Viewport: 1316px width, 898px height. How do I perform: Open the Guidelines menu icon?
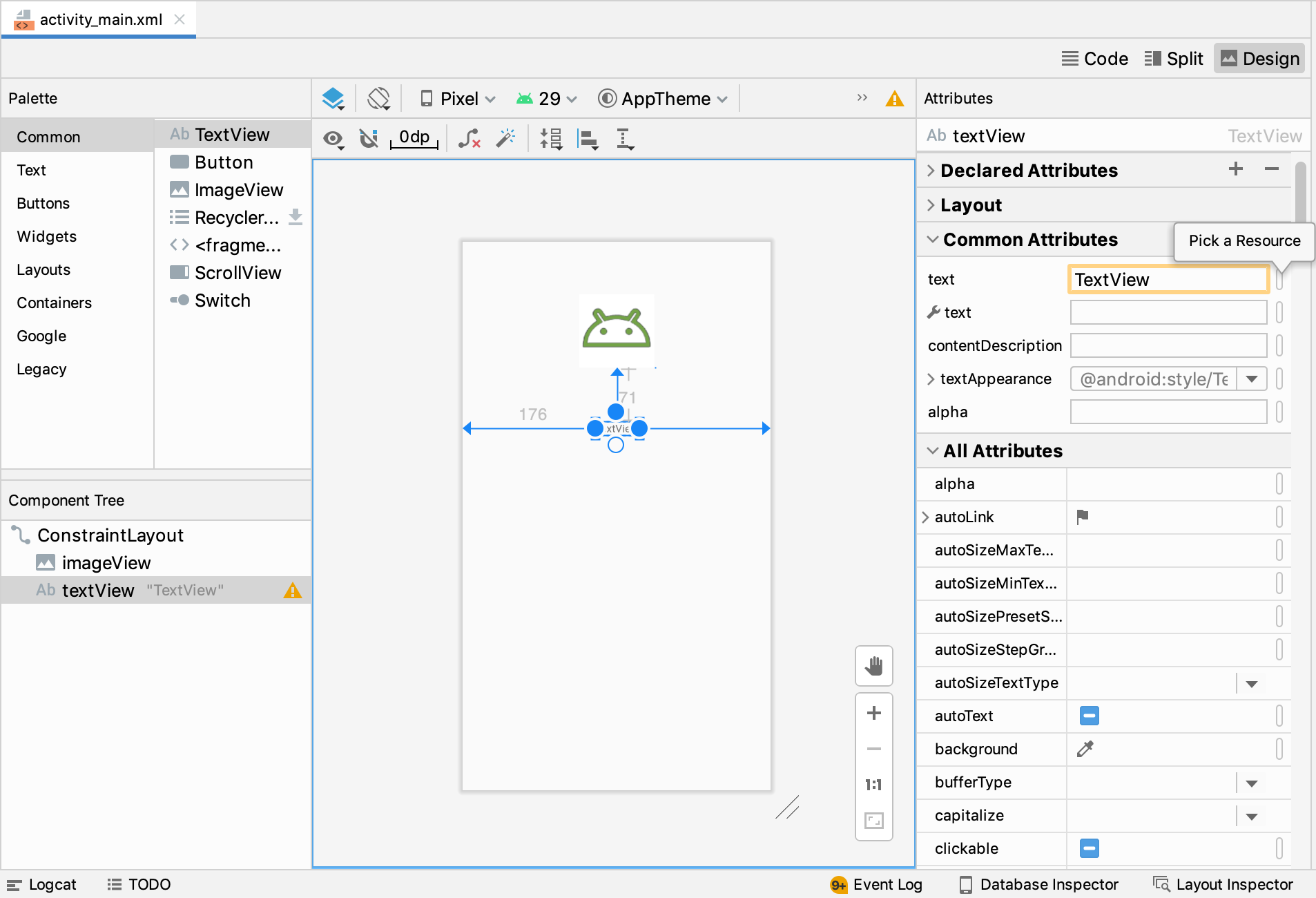tap(624, 139)
